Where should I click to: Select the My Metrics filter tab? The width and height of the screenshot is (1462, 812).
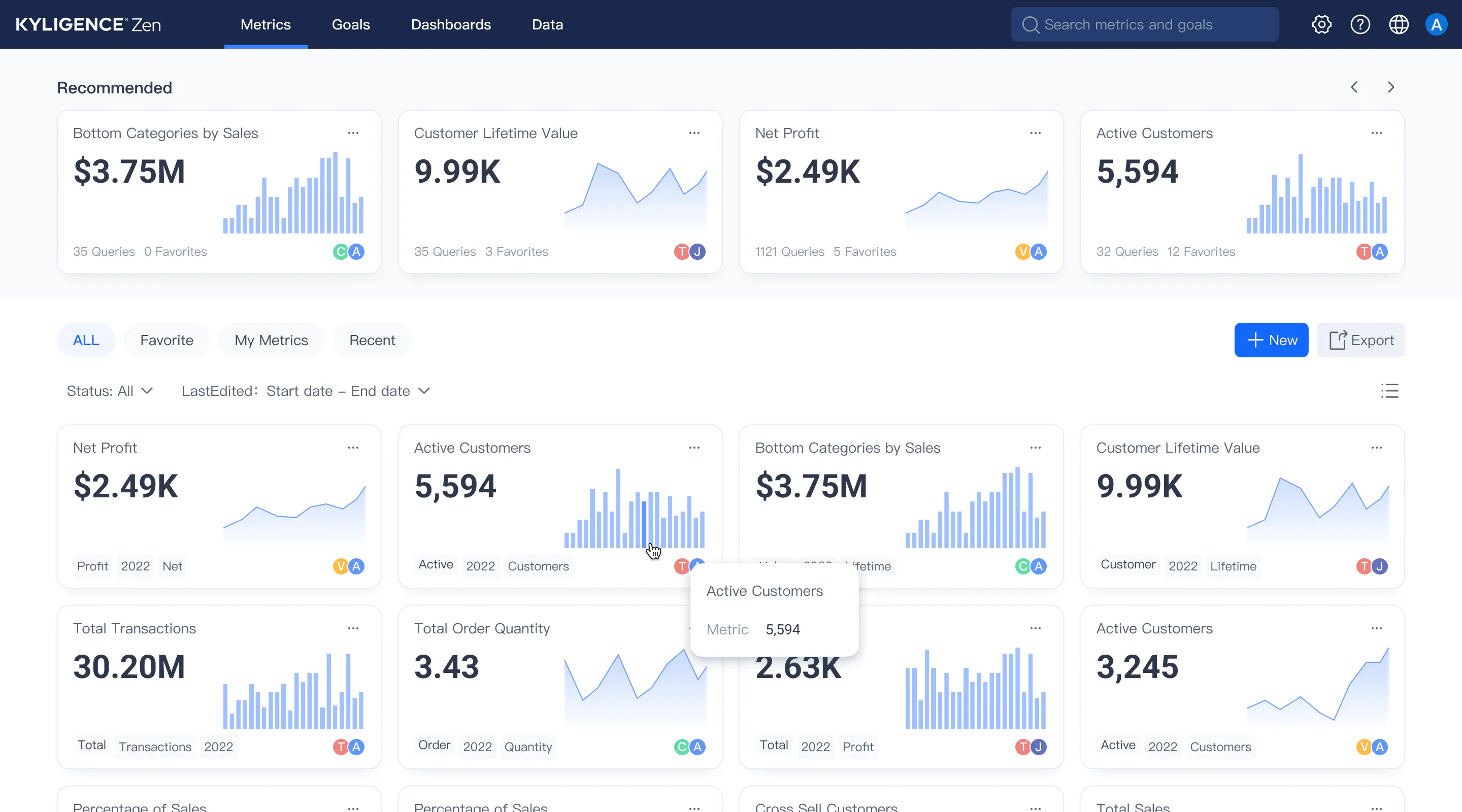(271, 340)
